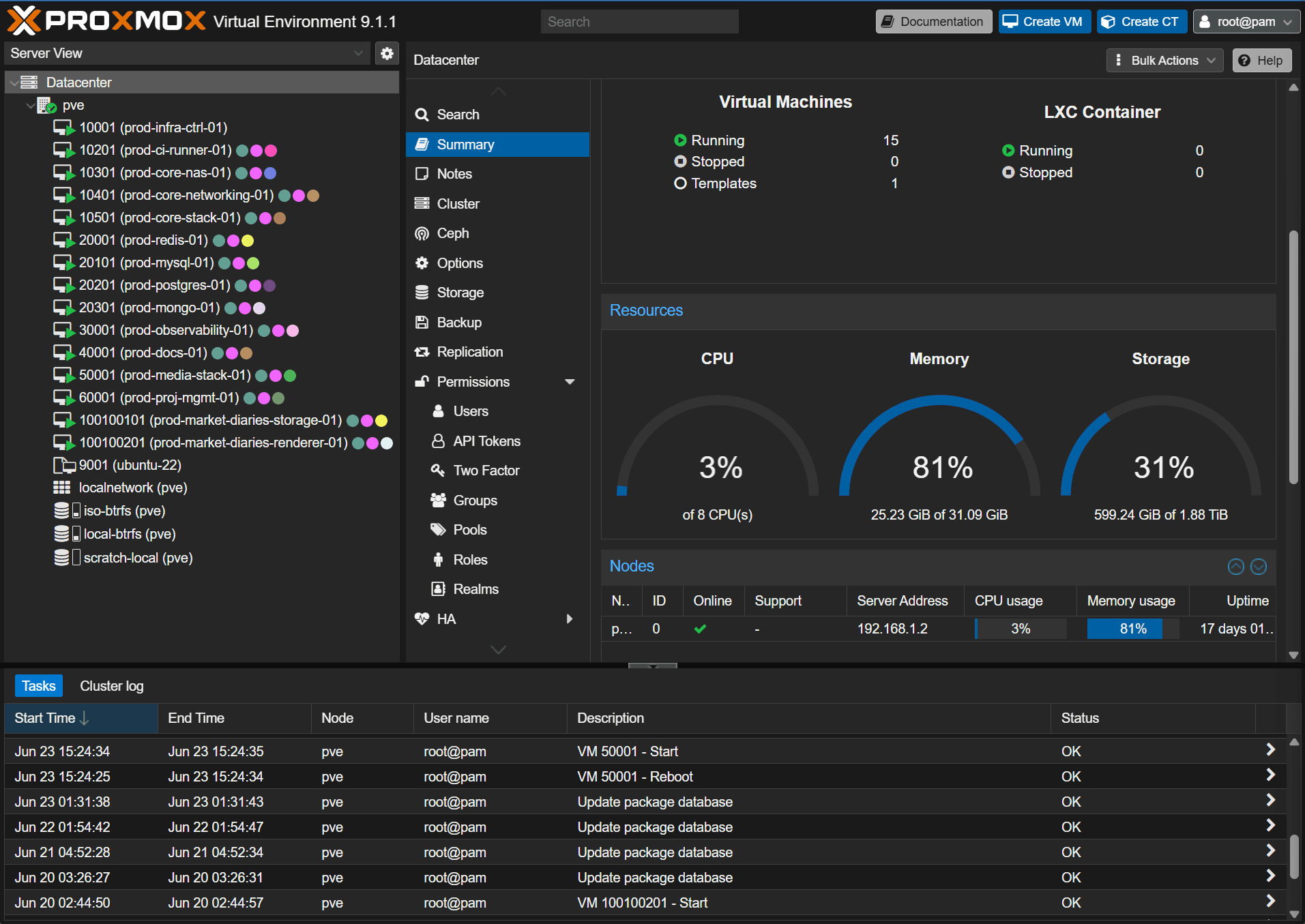Open Ceph via its Ceph icon
Viewport: 1305px width, 924px height.
(x=422, y=233)
